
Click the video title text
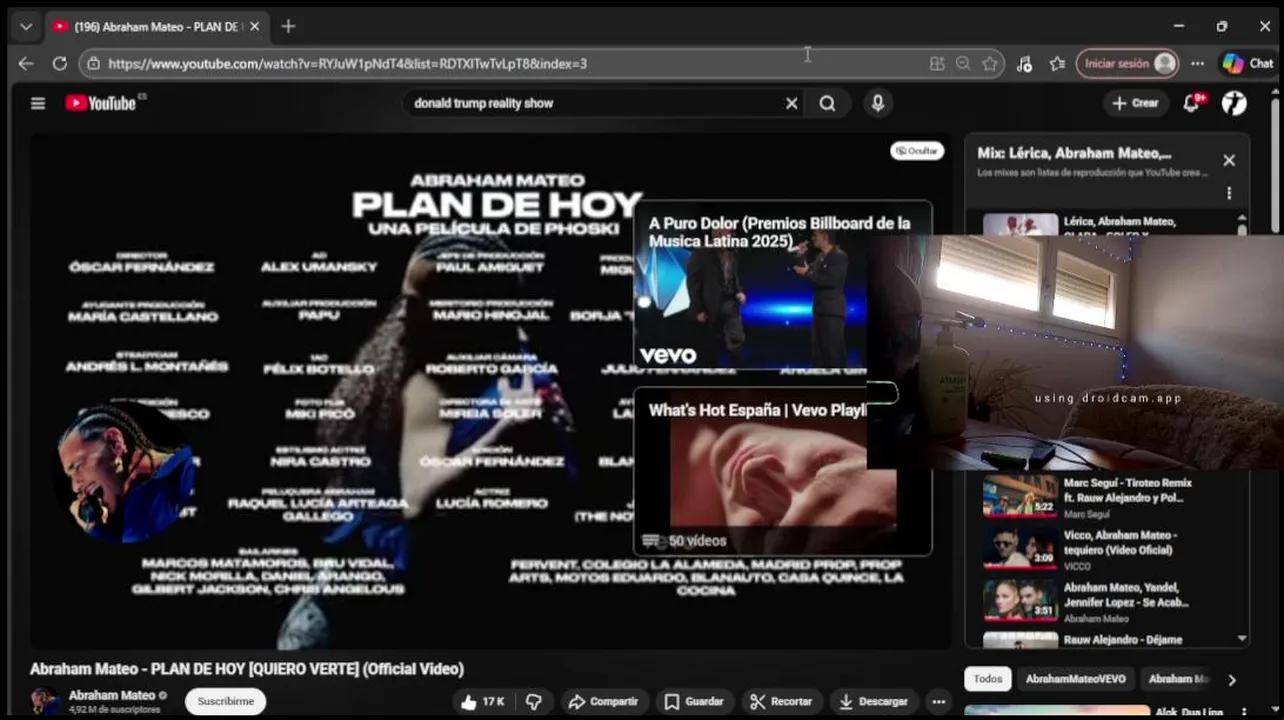[x=247, y=669]
